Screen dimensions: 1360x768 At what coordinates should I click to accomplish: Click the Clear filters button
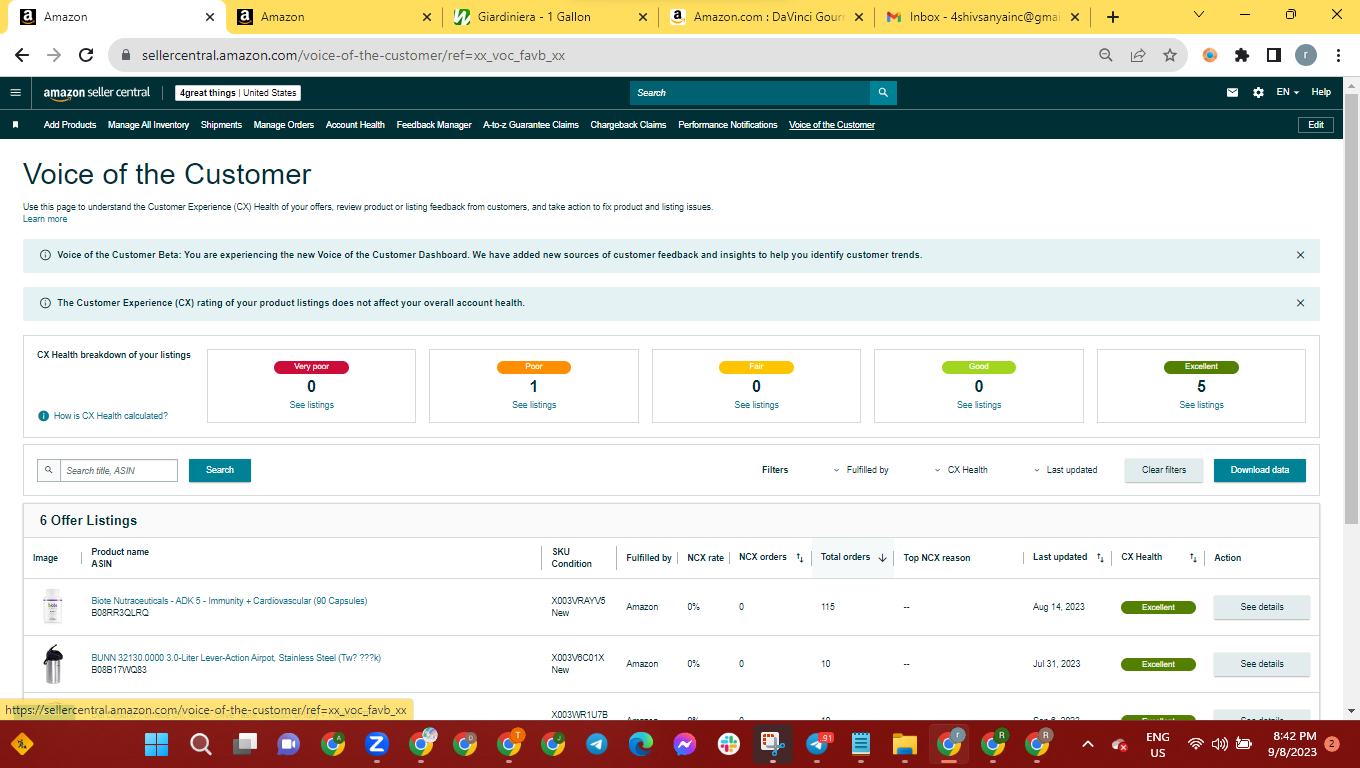(1164, 470)
